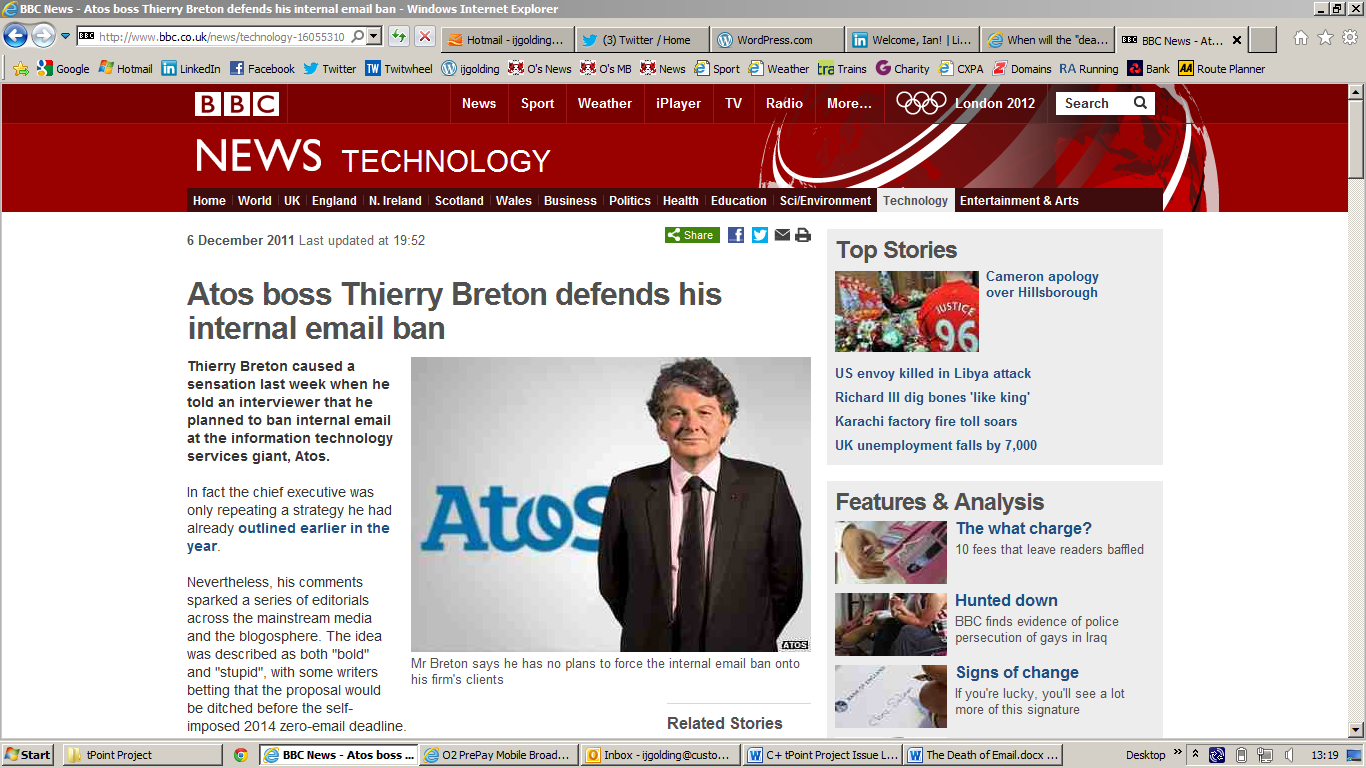Open the browser Tools gear icon
This screenshot has width=1366, height=768.
tap(1350, 38)
